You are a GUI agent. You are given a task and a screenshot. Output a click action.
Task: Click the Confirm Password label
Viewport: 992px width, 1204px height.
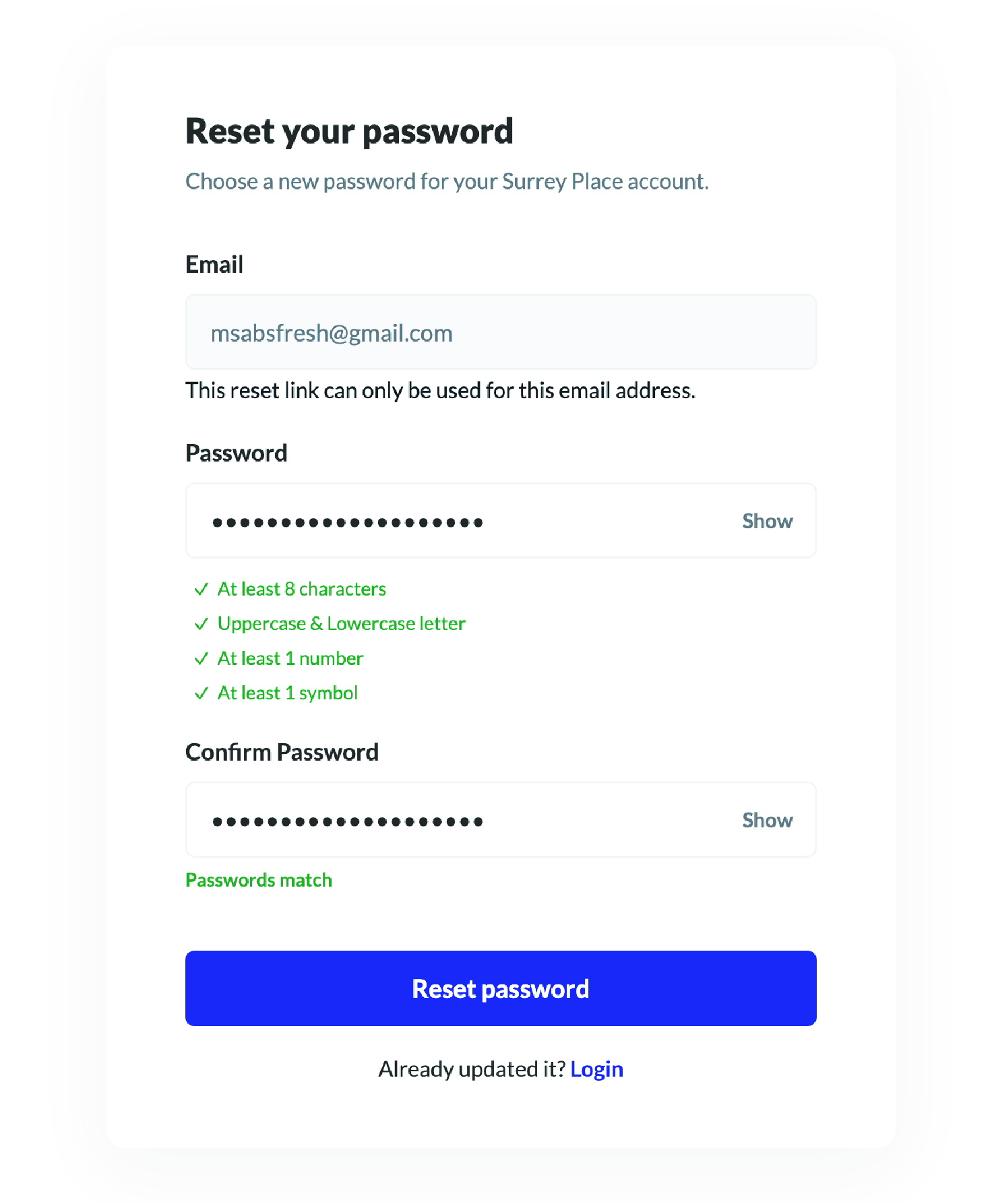[x=282, y=752]
